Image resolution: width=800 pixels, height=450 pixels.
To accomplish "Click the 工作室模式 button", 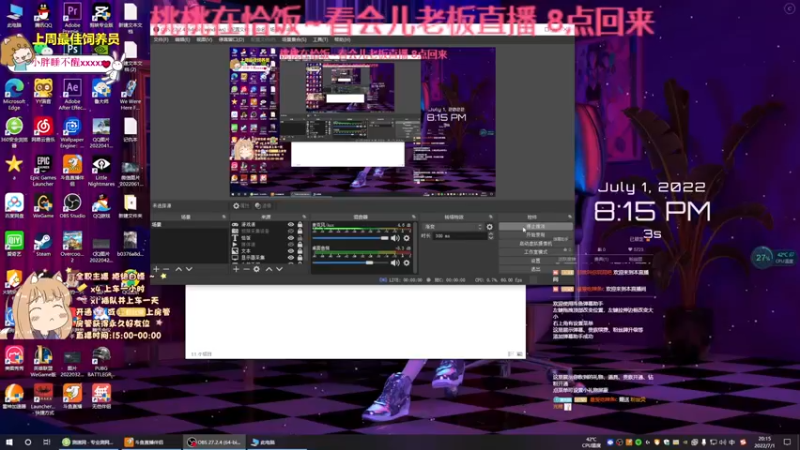I will (x=535, y=252).
